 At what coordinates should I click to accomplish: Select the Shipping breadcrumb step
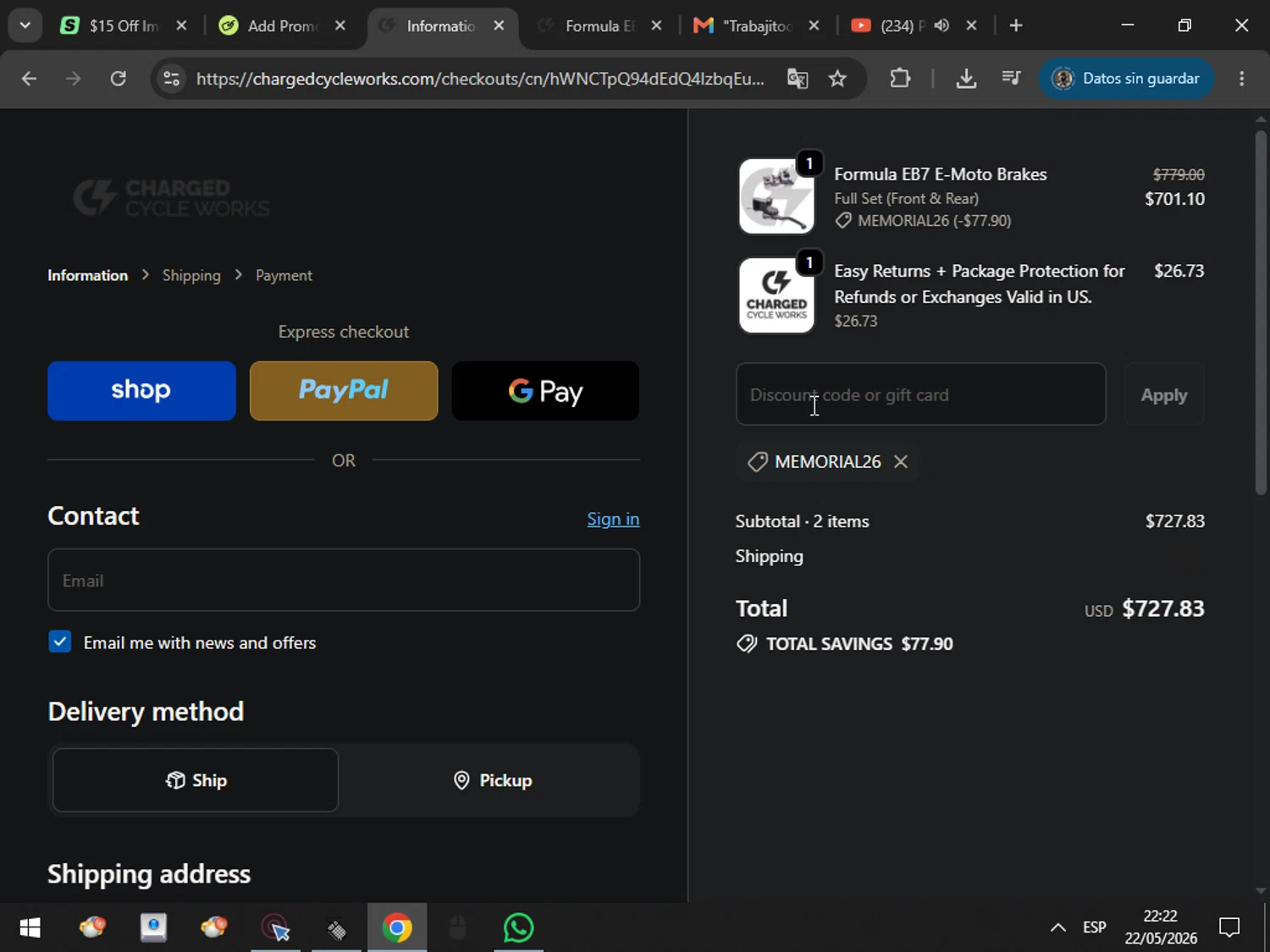coord(191,275)
